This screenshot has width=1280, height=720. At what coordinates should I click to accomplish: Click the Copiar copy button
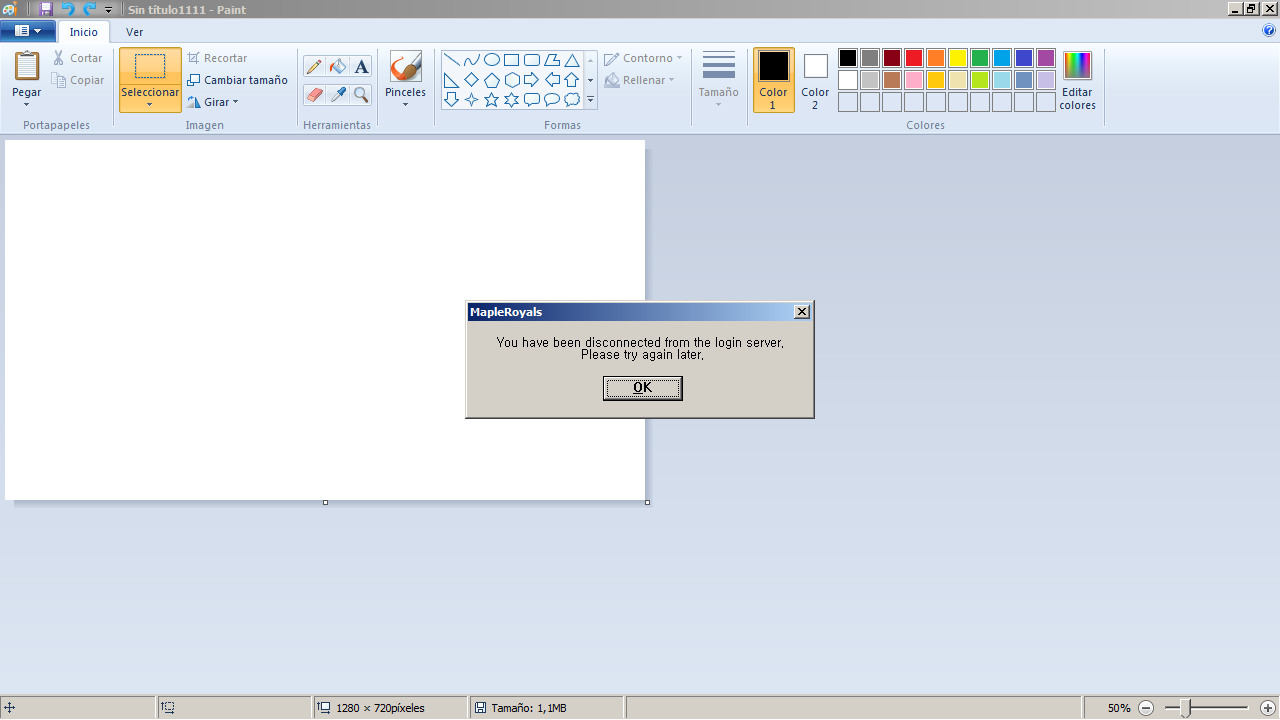[x=79, y=80]
